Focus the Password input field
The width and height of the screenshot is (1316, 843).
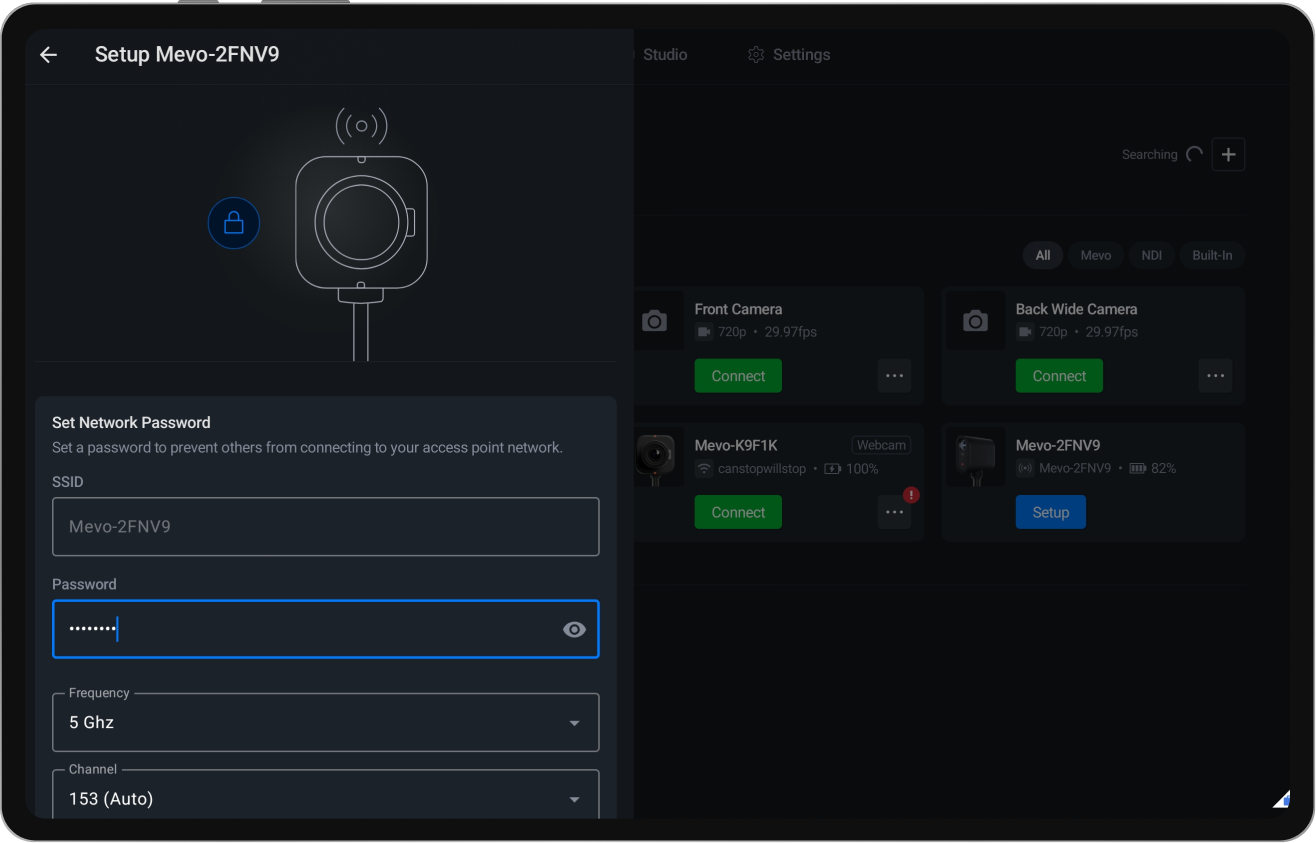[326, 629]
